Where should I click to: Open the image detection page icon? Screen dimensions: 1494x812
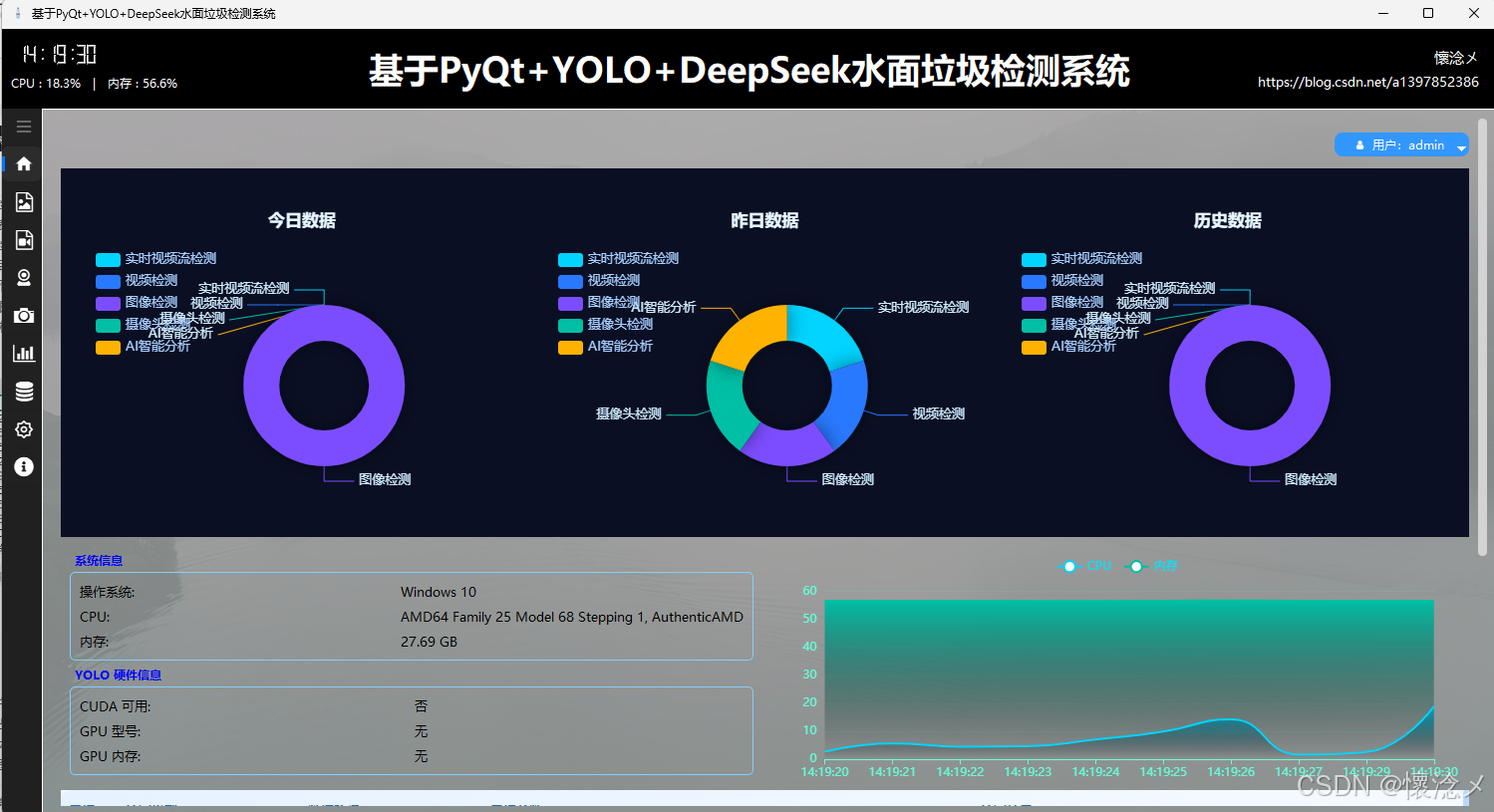pyautogui.click(x=24, y=202)
